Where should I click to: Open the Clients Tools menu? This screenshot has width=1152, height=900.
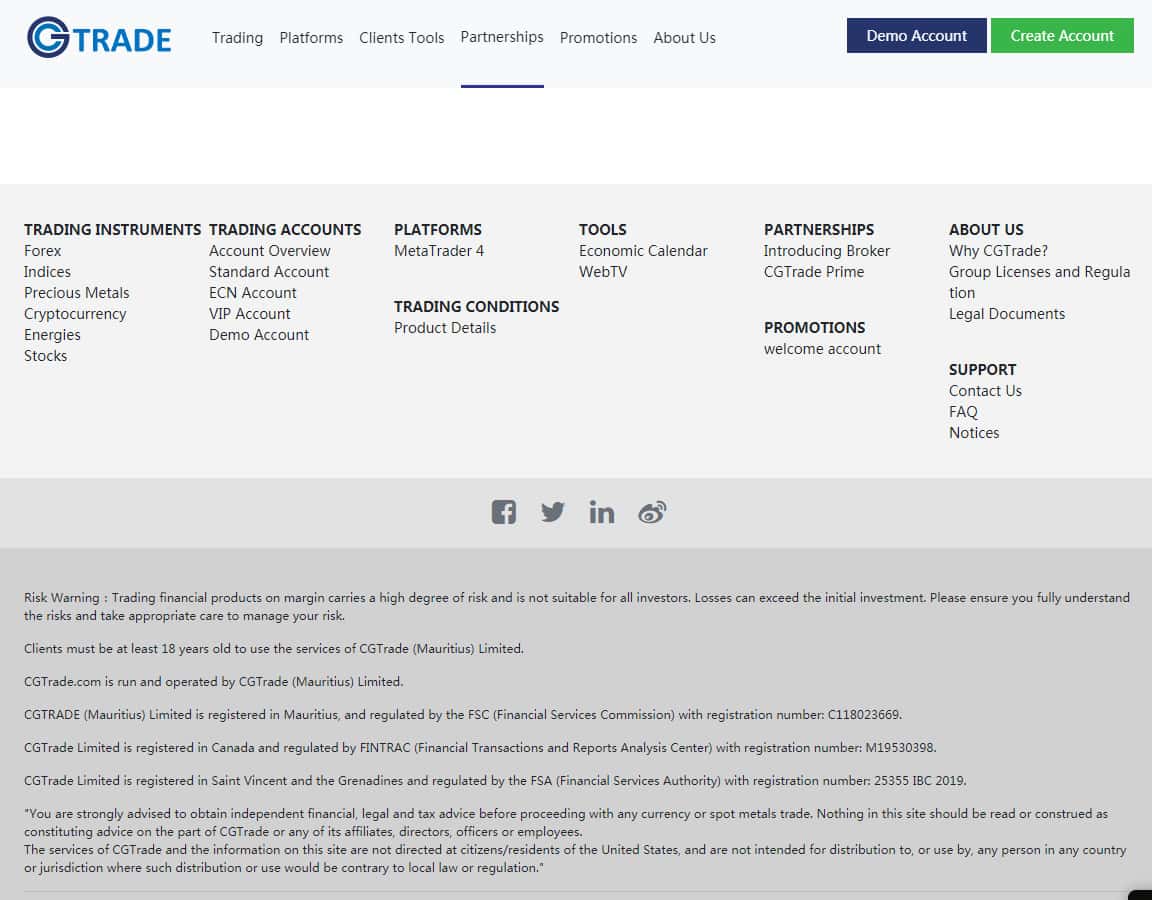tap(401, 37)
